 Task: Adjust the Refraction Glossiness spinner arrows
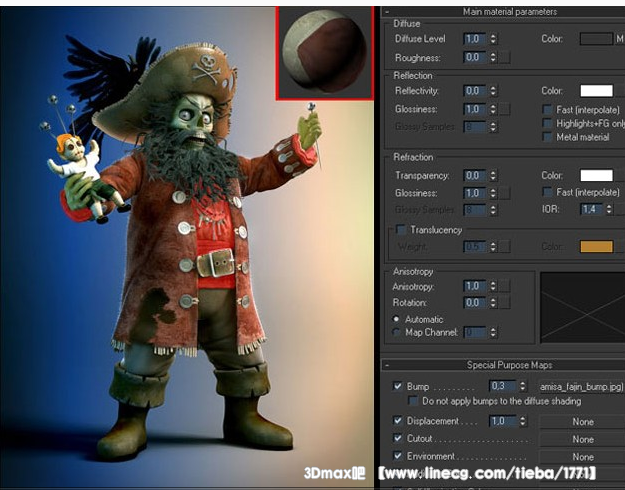click(493, 193)
